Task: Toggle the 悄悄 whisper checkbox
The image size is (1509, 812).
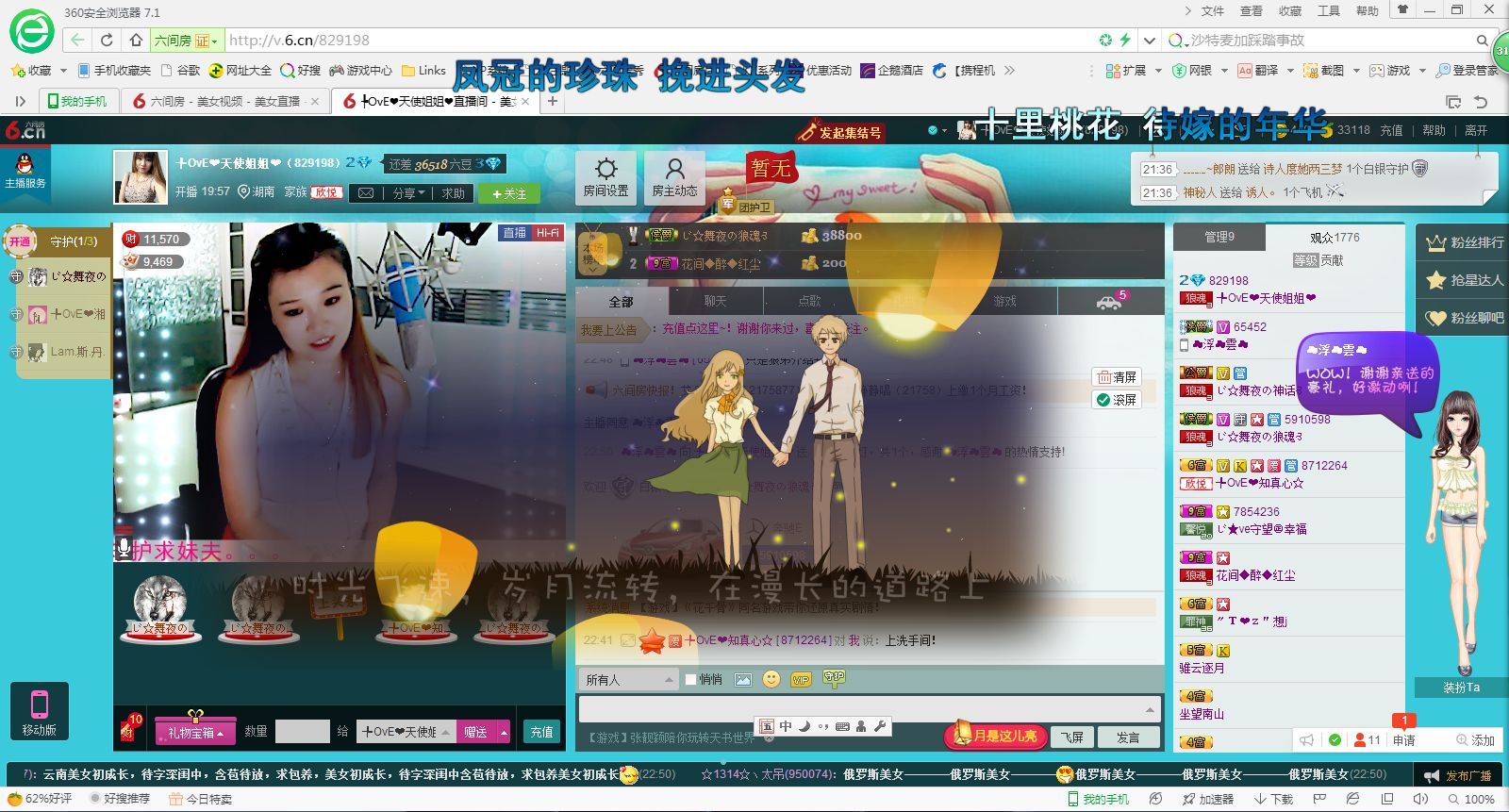Action: [691, 679]
